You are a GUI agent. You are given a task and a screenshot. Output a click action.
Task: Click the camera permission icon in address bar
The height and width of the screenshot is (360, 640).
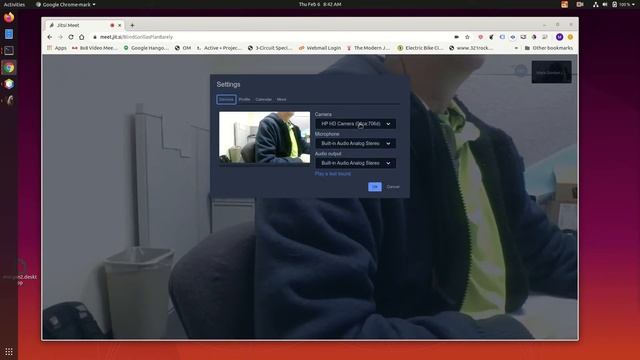click(x=456, y=37)
